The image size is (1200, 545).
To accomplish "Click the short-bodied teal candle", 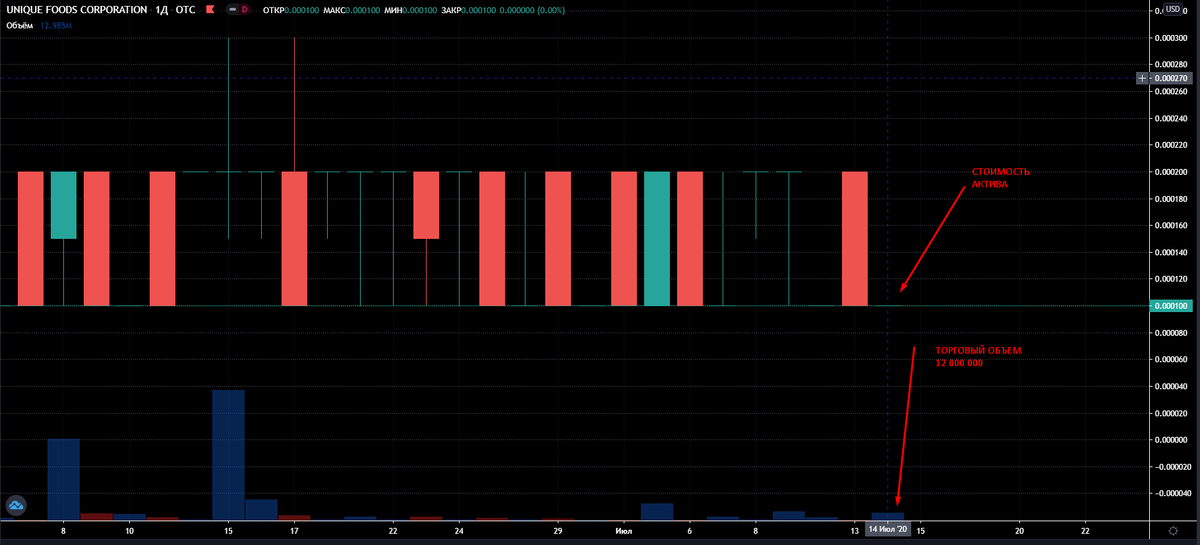I will pyautogui.click(x=63, y=205).
